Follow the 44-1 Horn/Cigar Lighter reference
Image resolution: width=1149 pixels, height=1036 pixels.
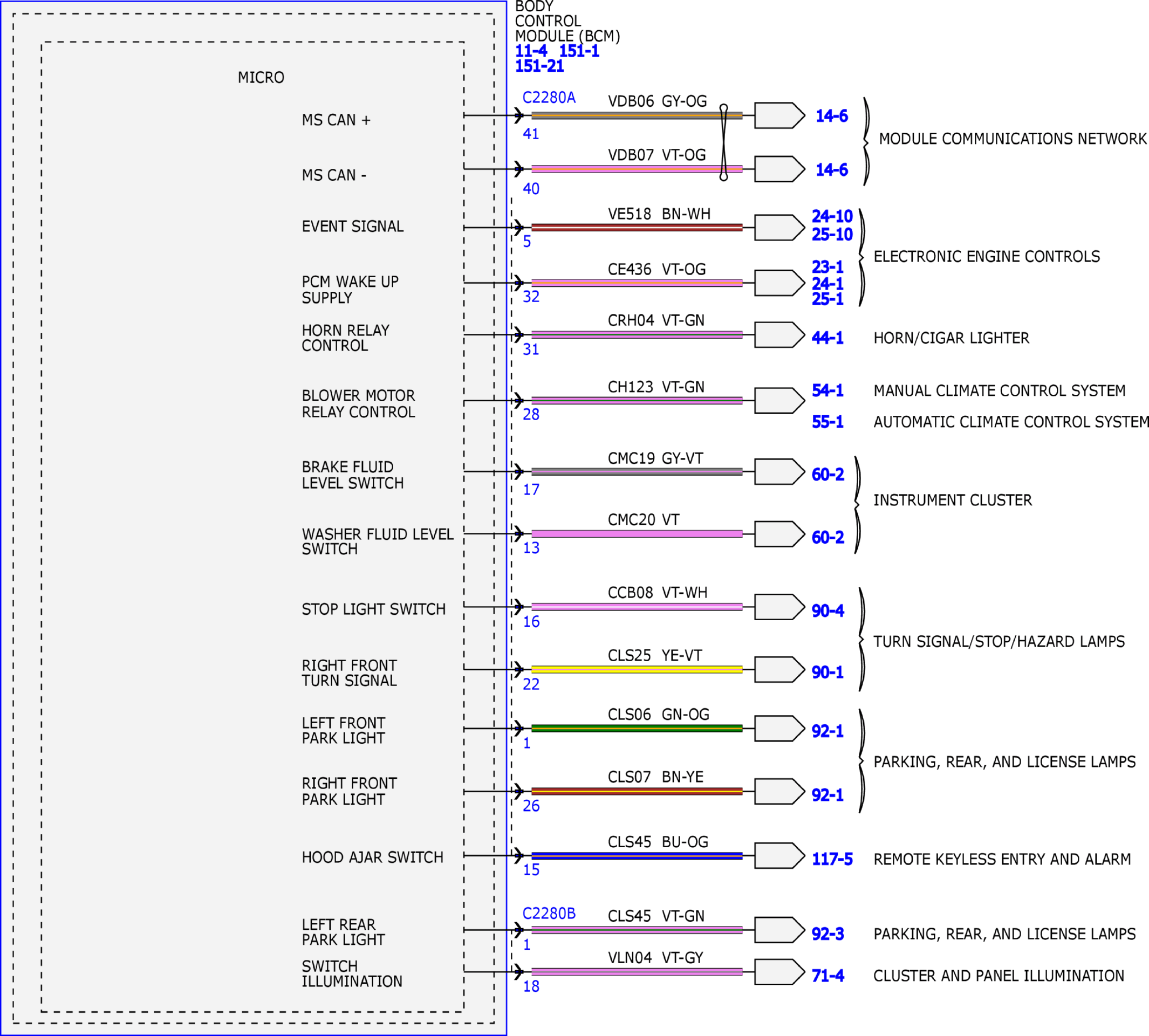pyautogui.click(x=827, y=338)
